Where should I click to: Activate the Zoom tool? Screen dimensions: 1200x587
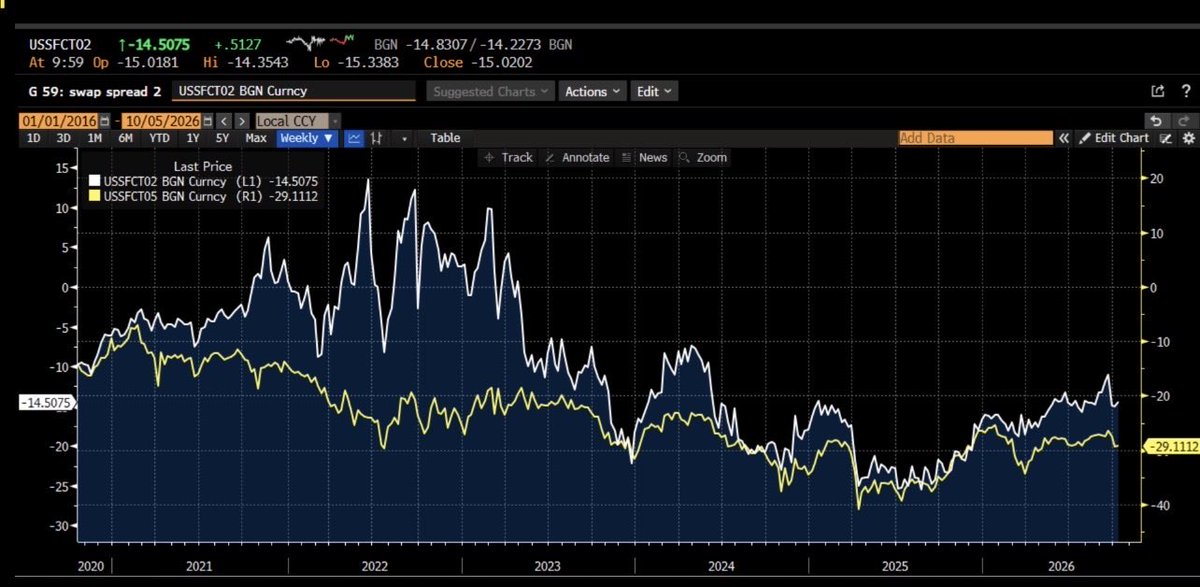(702, 157)
